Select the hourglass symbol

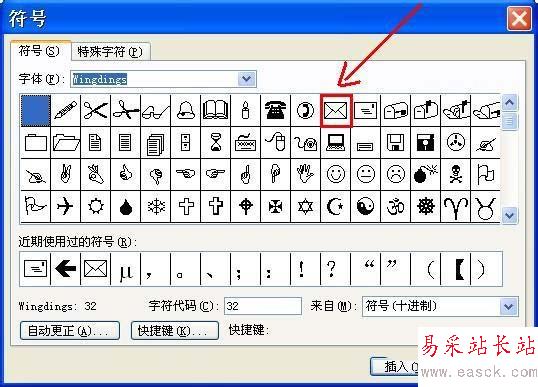point(215,142)
